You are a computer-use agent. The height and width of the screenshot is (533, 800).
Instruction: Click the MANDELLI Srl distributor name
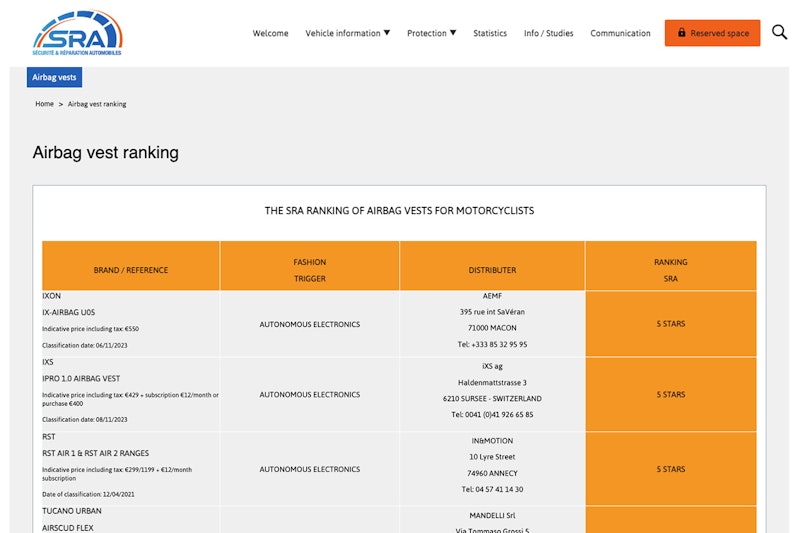coord(492,516)
